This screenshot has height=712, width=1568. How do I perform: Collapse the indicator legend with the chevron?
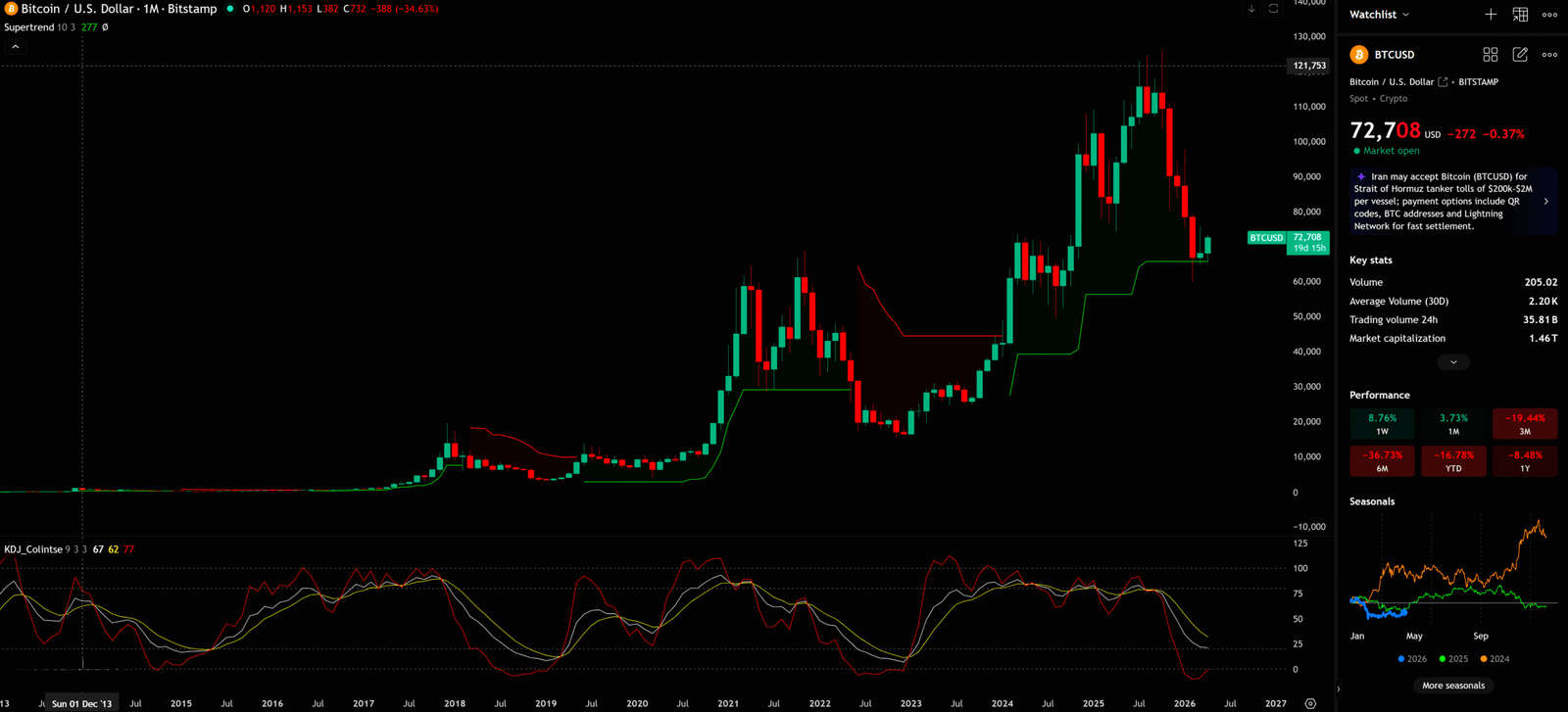coord(15,47)
